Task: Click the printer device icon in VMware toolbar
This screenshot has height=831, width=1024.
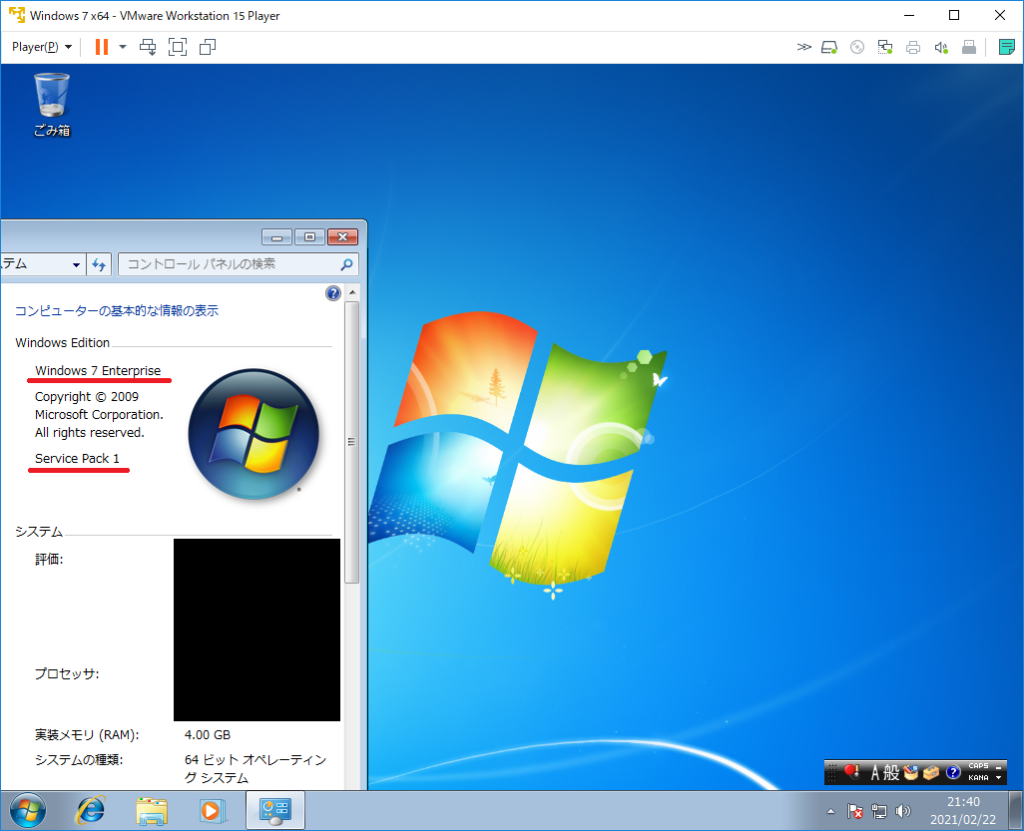Action: (x=913, y=47)
